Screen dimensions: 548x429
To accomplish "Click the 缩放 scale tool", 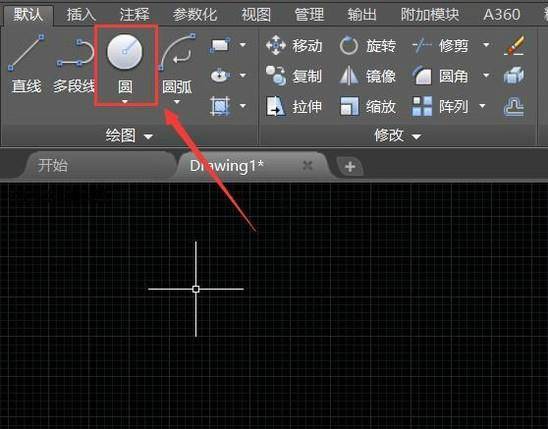I will pyautogui.click(x=367, y=106).
